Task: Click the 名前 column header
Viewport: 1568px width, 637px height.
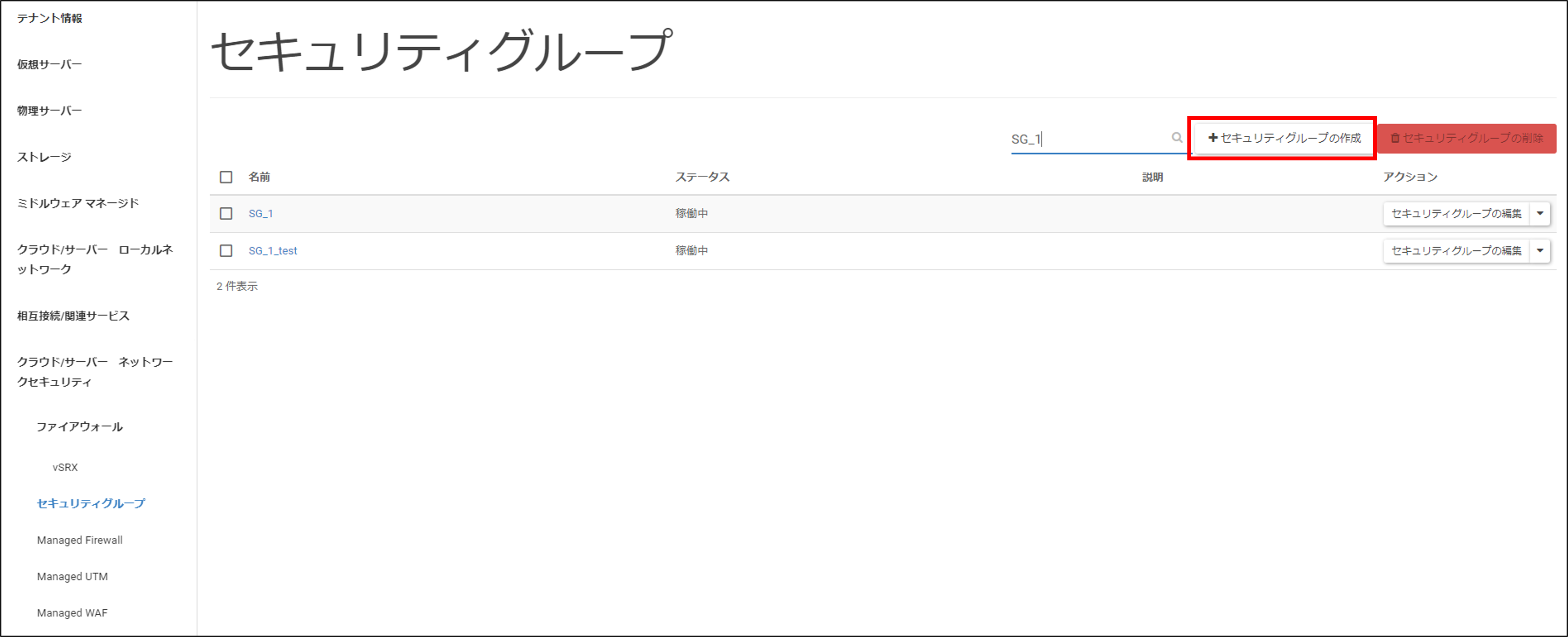Action: pos(259,177)
